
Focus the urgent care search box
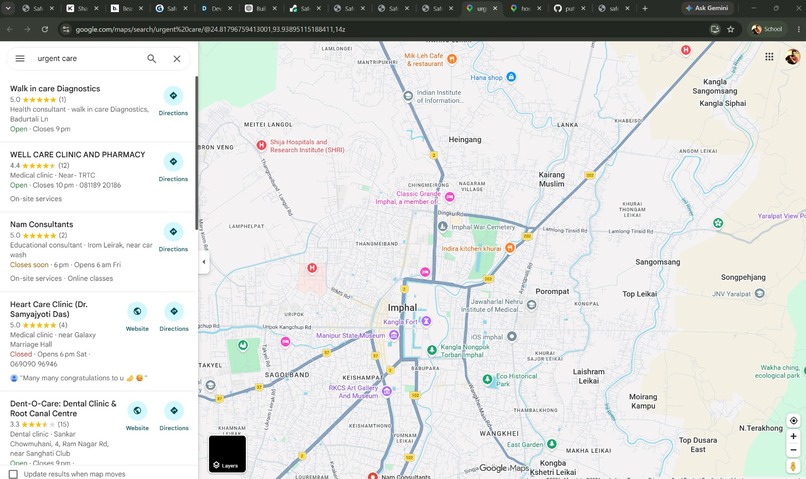pos(87,59)
